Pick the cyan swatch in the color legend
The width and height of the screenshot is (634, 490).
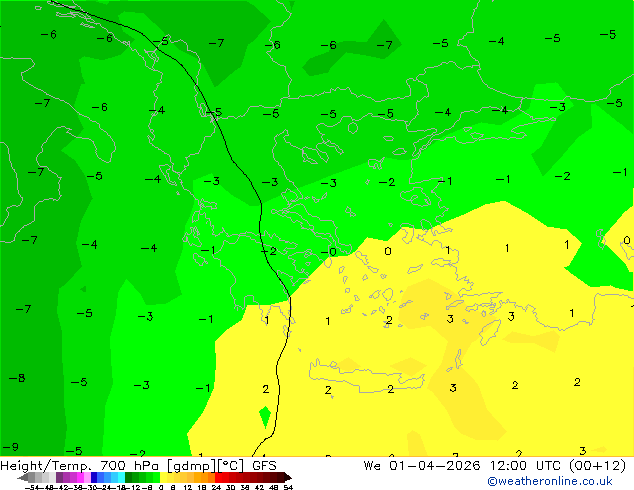pos(121,477)
